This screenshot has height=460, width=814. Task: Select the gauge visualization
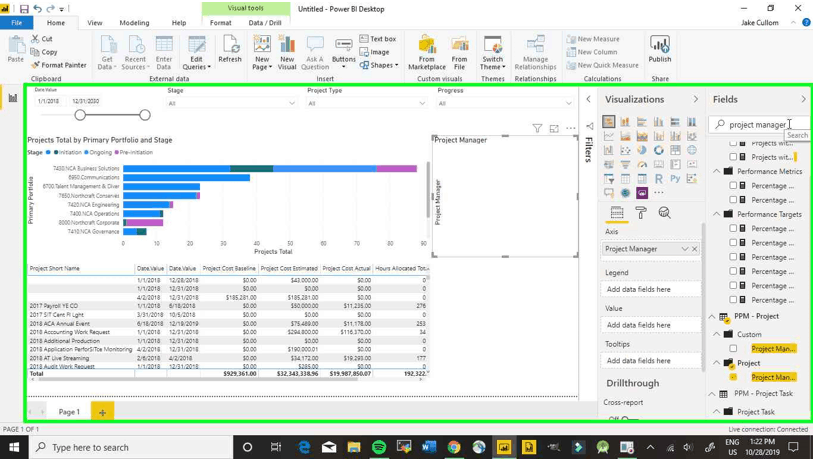(642, 165)
